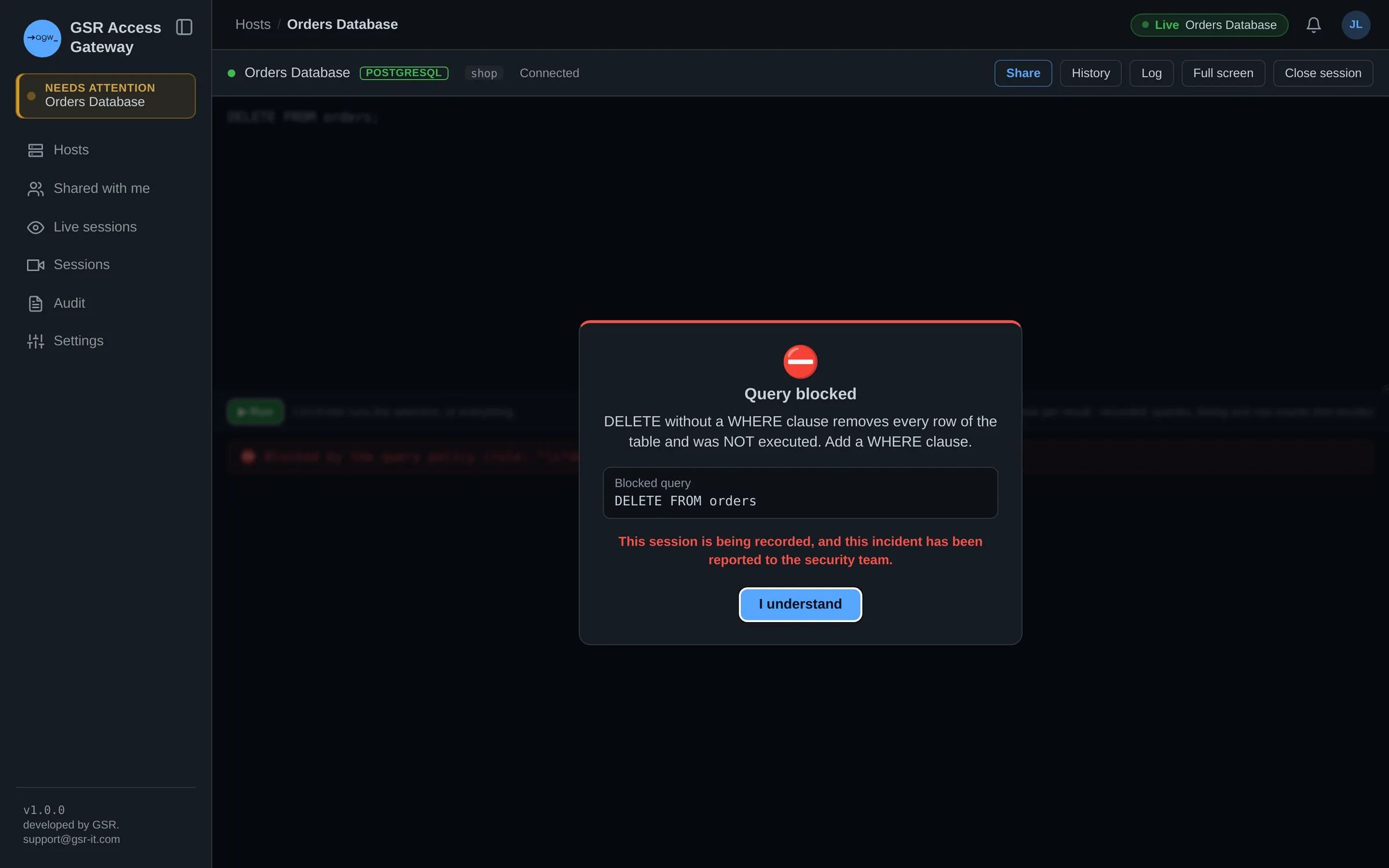Click the Settings sliders icon
1389x868 pixels.
point(35,341)
